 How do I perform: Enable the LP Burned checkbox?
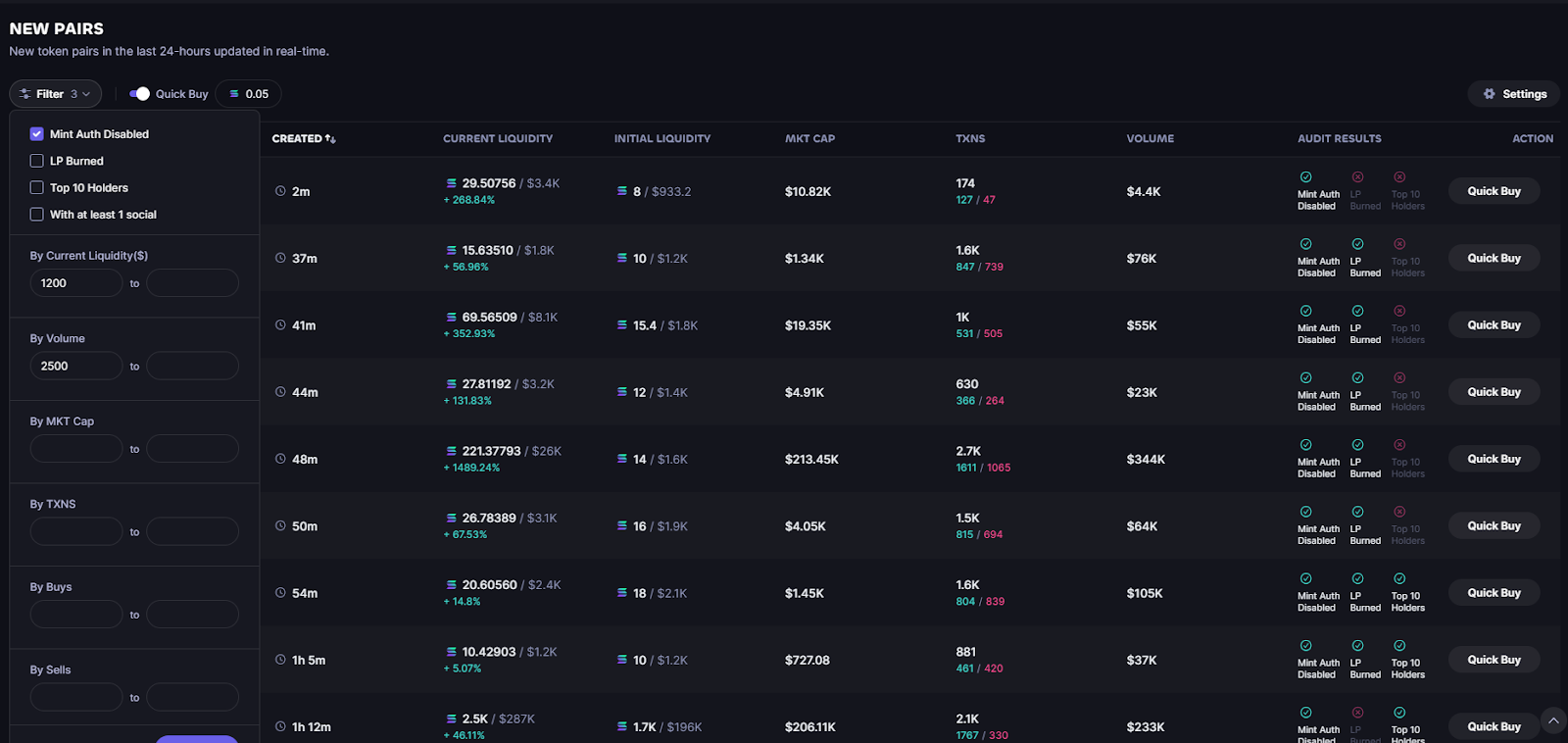(x=37, y=161)
